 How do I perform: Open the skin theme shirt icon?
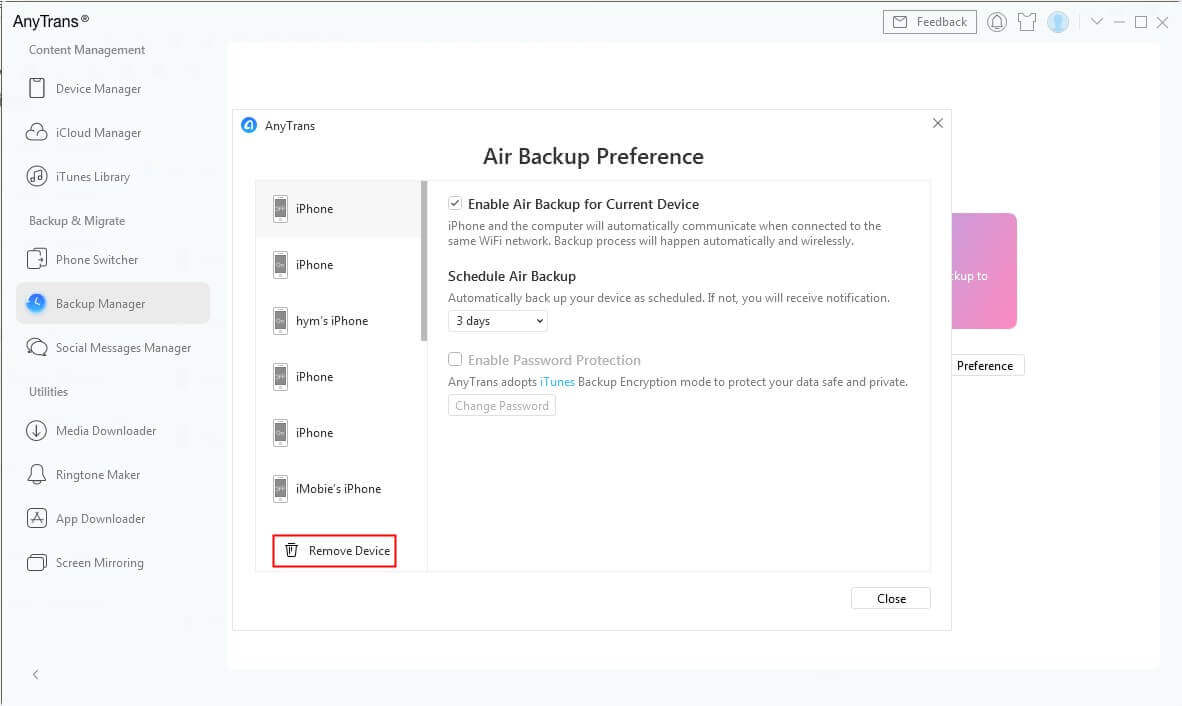1027,22
